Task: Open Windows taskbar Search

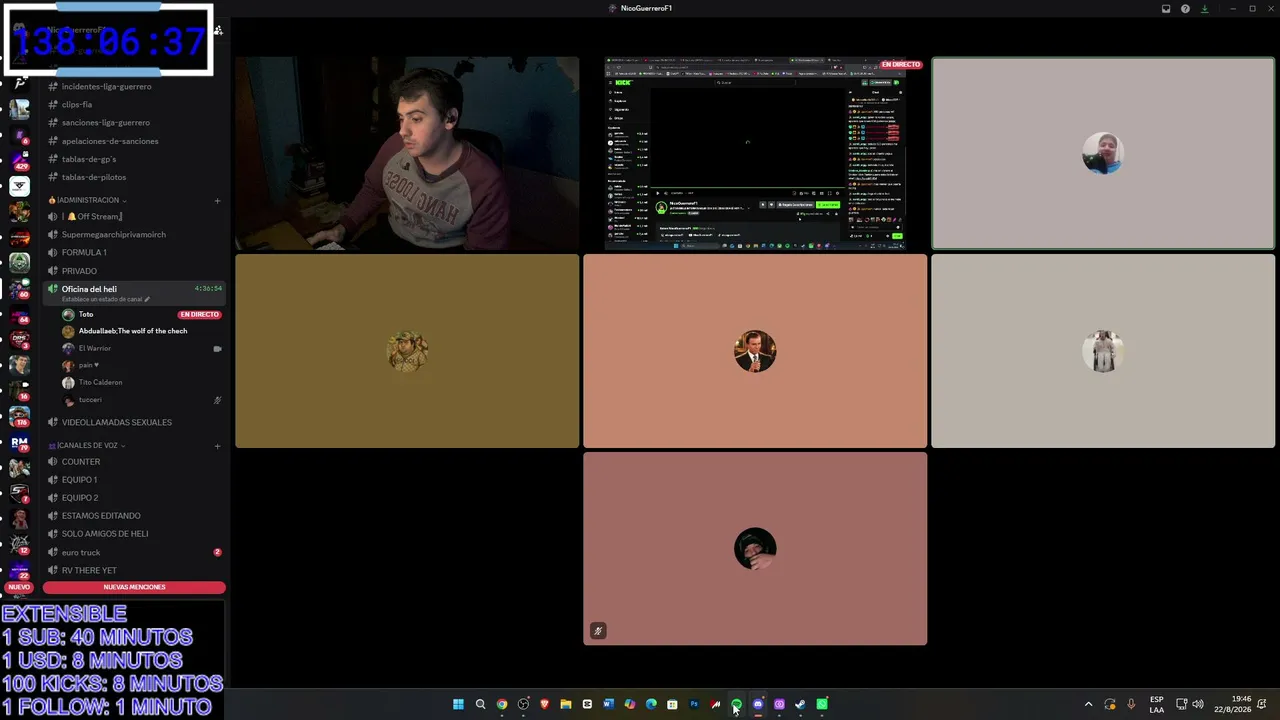Action: tap(480, 704)
